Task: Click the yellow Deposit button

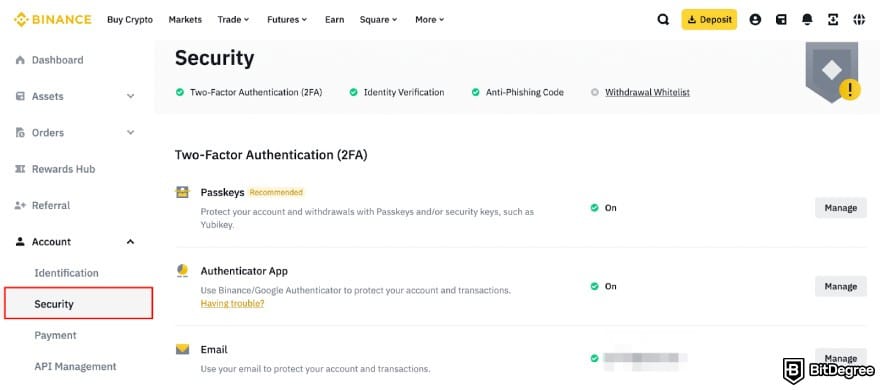Action: (709, 20)
